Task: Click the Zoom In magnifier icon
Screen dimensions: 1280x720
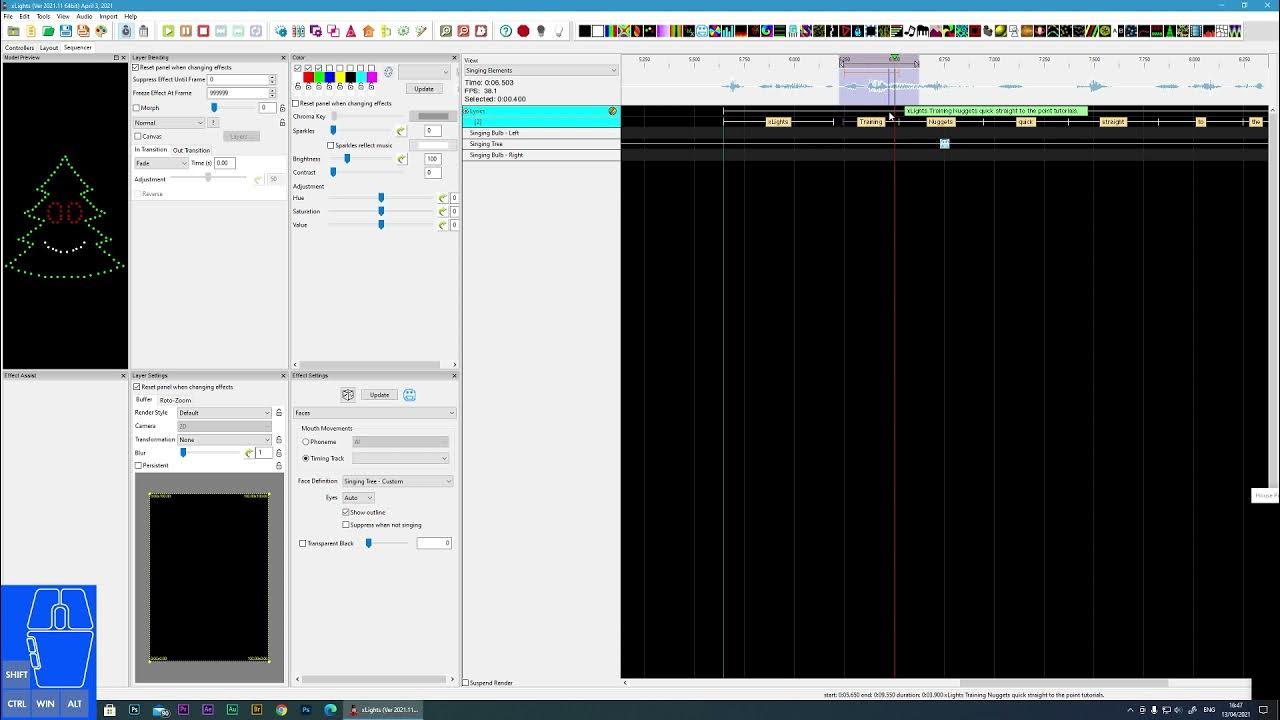Action: click(446, 31)
